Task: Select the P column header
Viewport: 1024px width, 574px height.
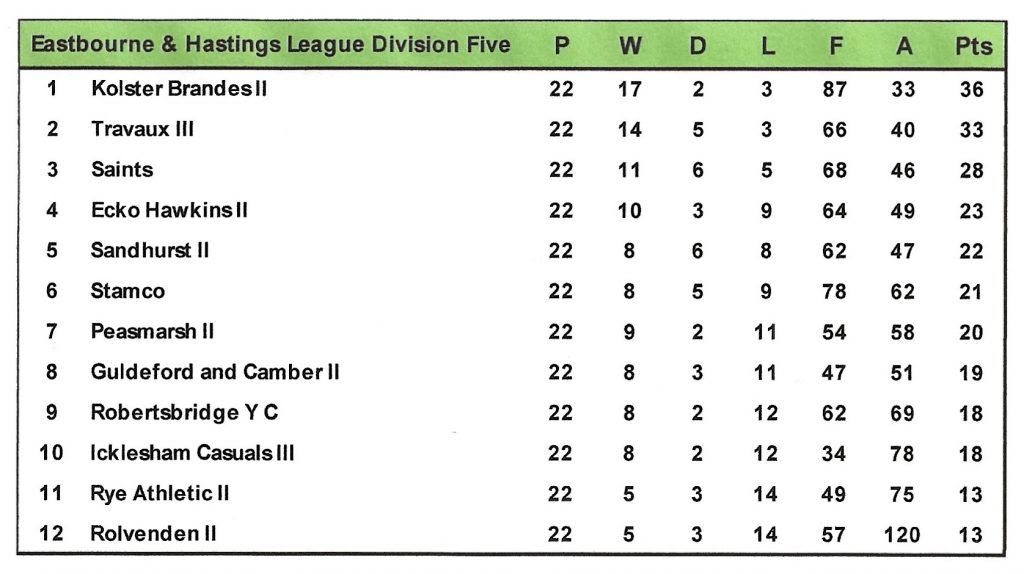Action: [x=562, y=46]
